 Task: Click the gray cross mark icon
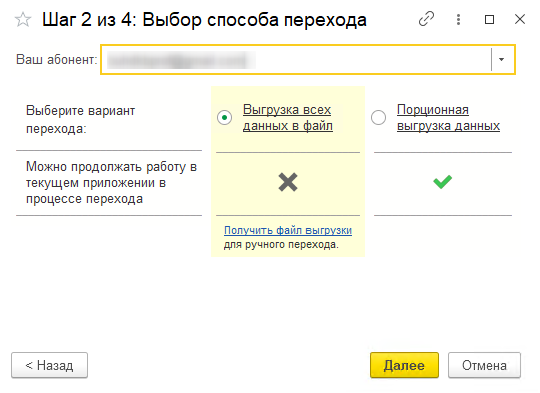click(288, 182)
